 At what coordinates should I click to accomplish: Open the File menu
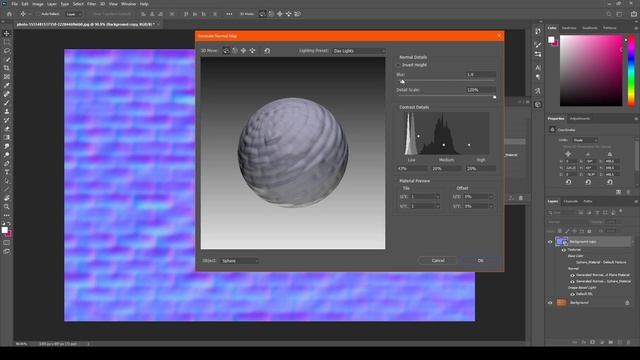click(14, 4)
